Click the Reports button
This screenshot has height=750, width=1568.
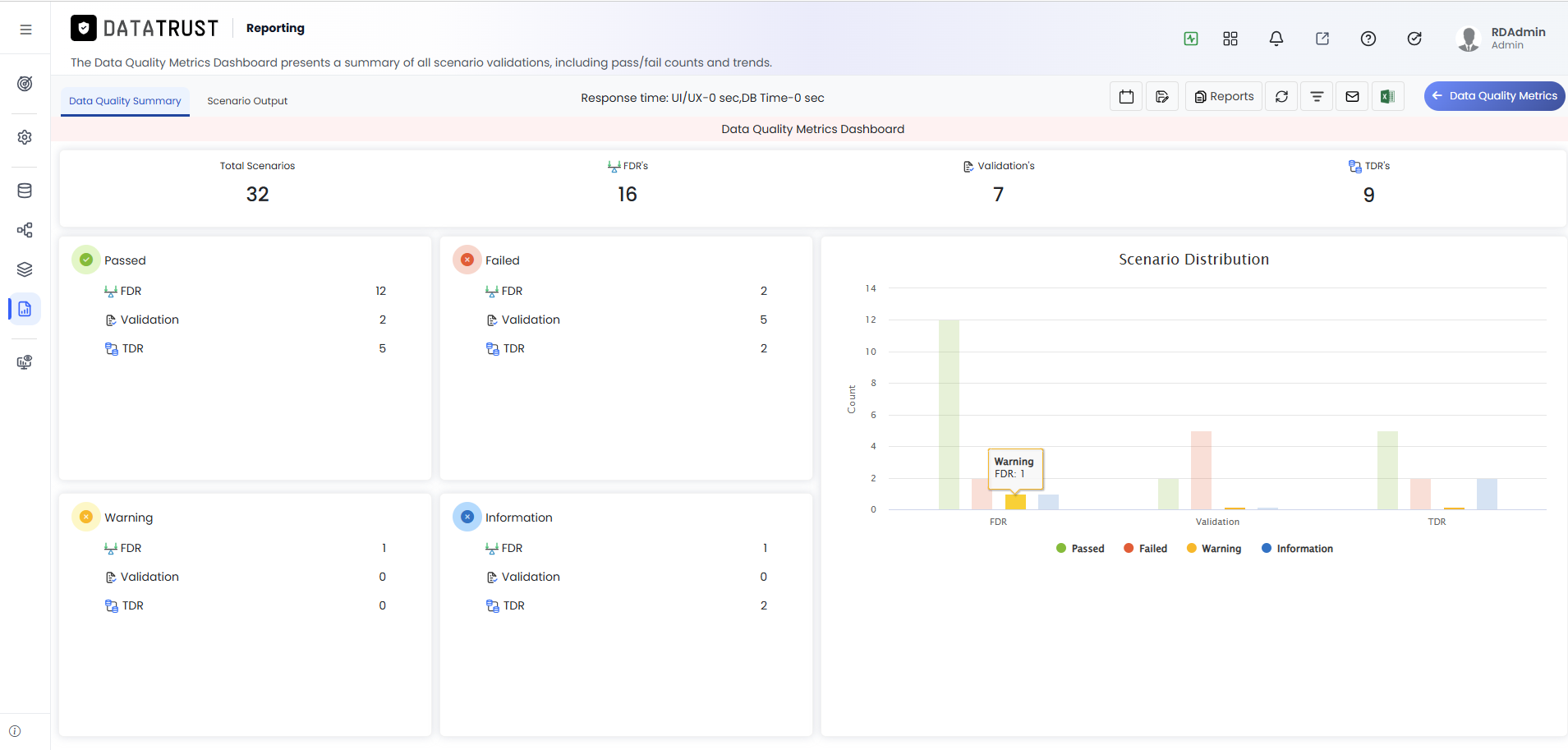1224,96
